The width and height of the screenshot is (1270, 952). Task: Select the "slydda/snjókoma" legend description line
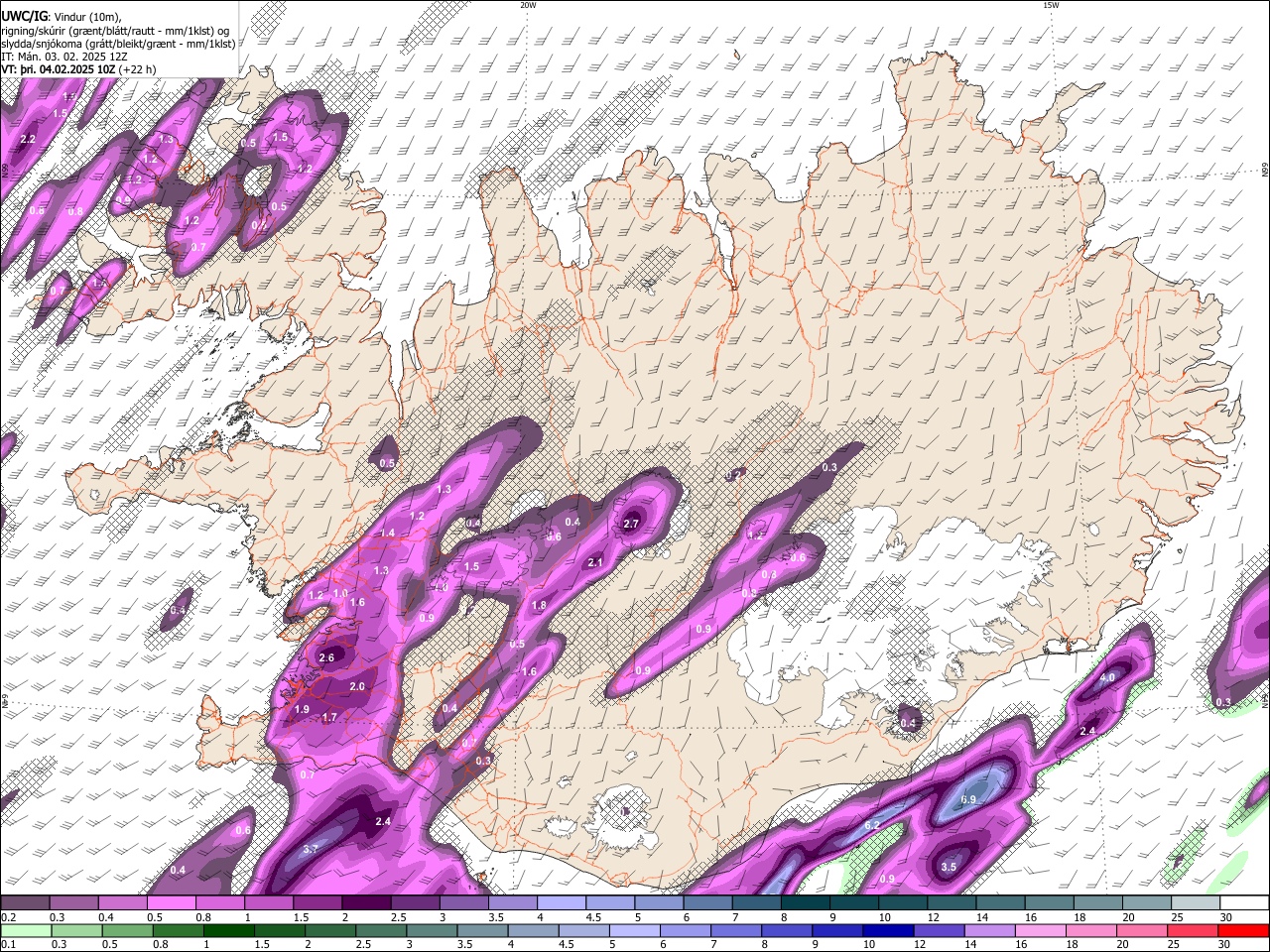click(x=118, y=44)
